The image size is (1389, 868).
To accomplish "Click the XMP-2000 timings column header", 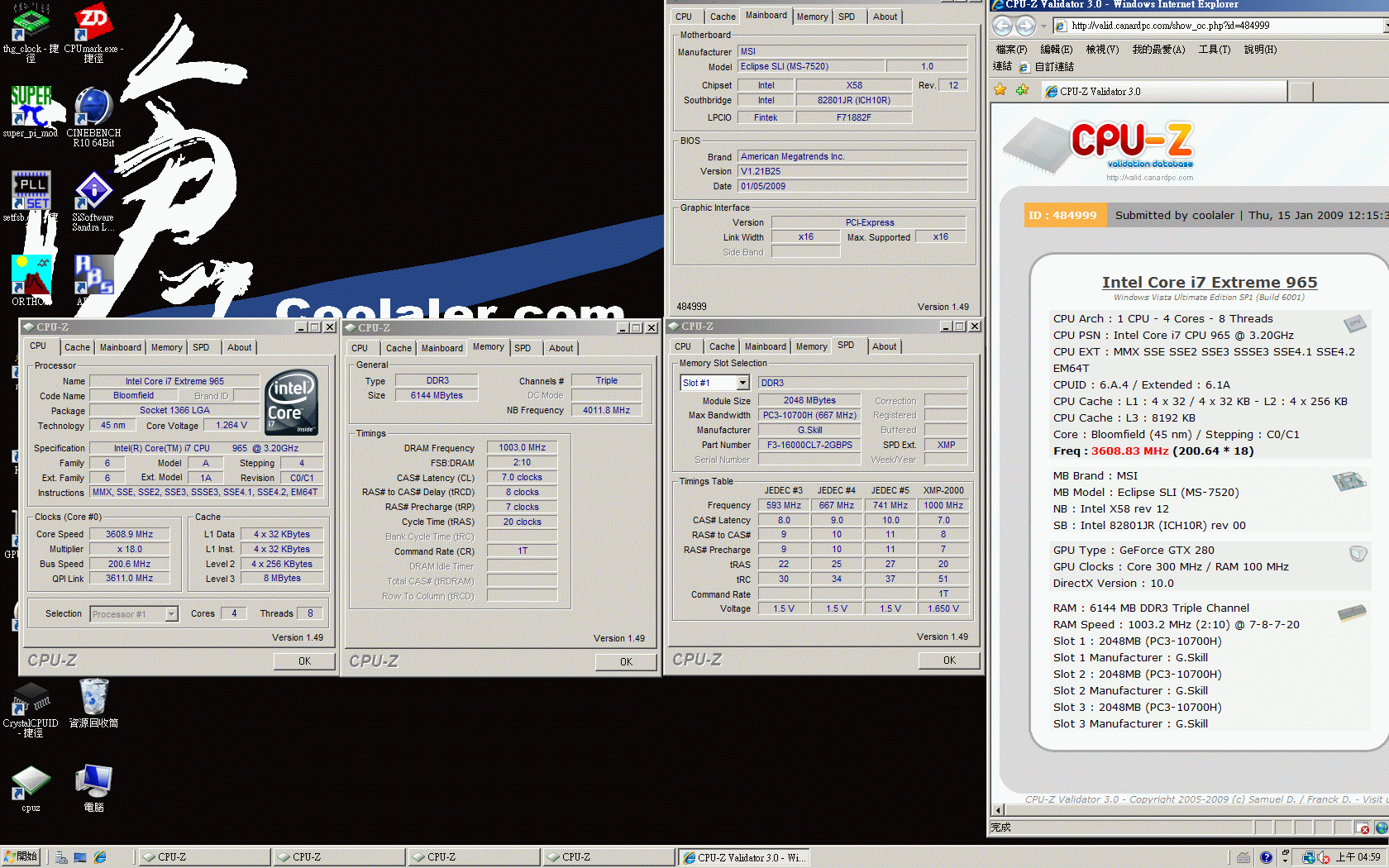I will point(943,490).
